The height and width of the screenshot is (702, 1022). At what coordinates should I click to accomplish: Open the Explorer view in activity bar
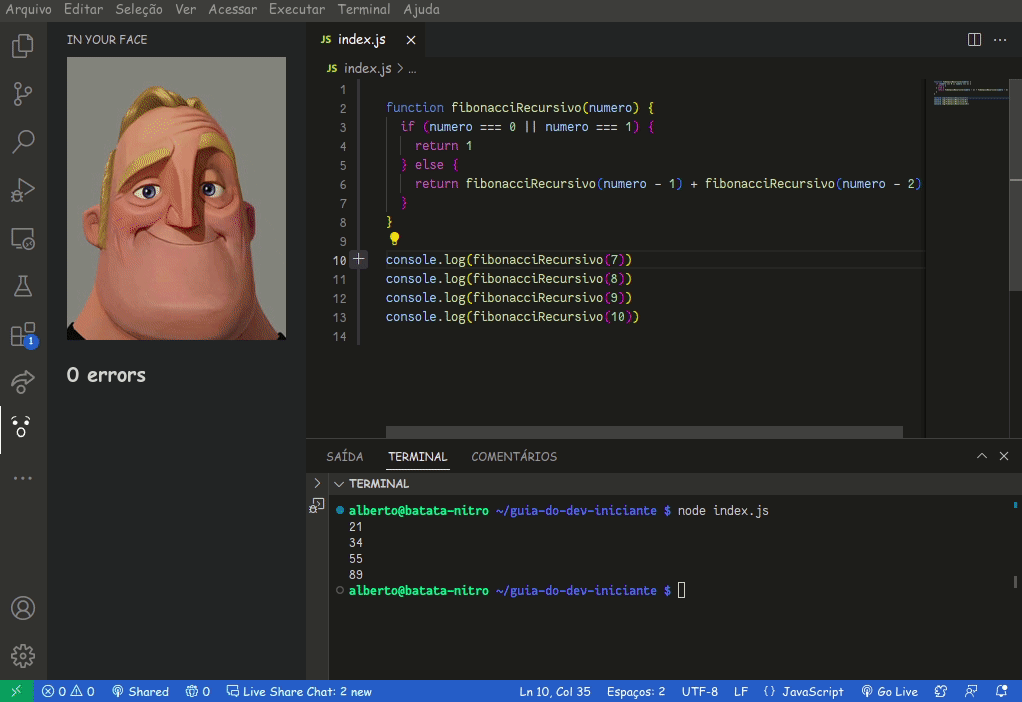(22, 46)
